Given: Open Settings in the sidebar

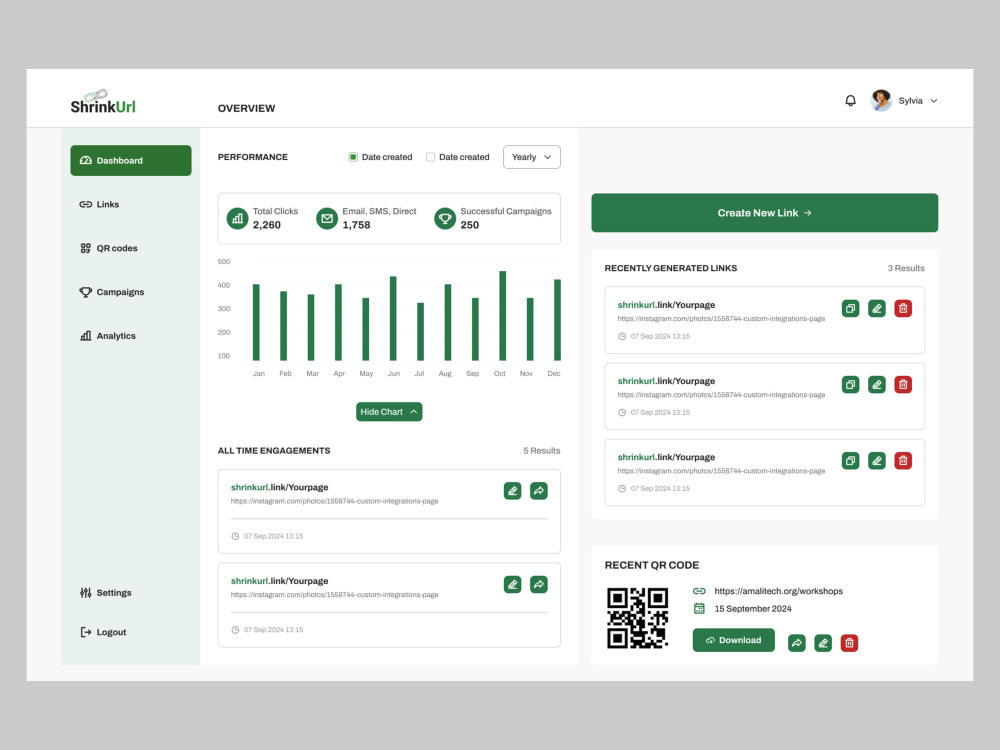Looking at the screenshot, I should point(106,592).
